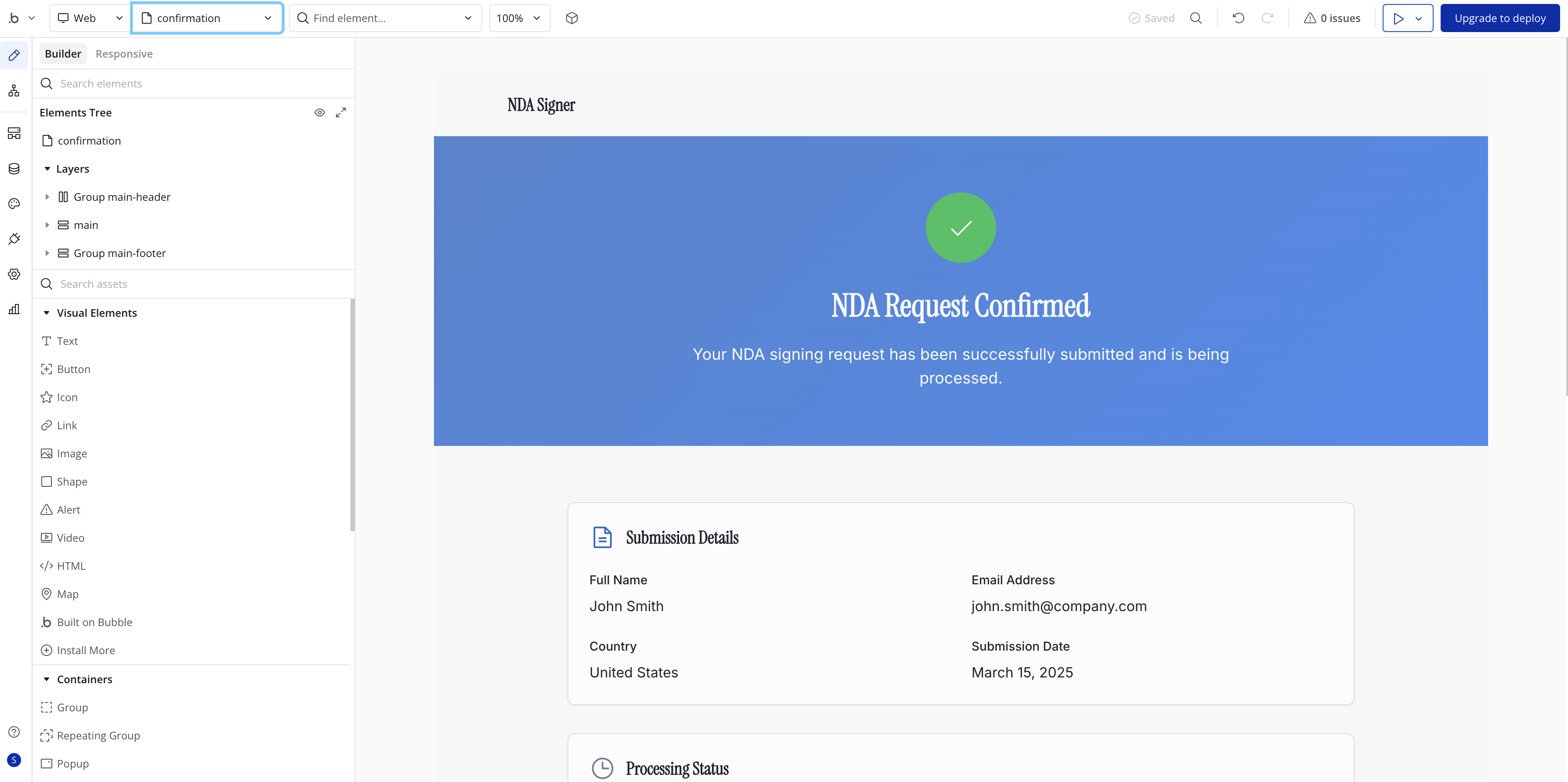Select the Repeating Group container tool
The image size is (1568, 782).
[x=90, y=735]
